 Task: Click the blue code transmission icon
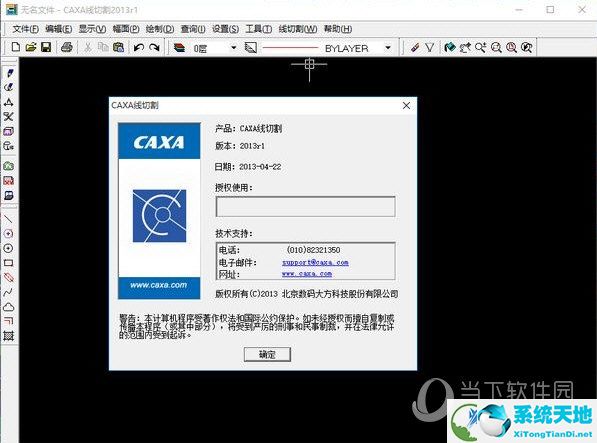9,195
